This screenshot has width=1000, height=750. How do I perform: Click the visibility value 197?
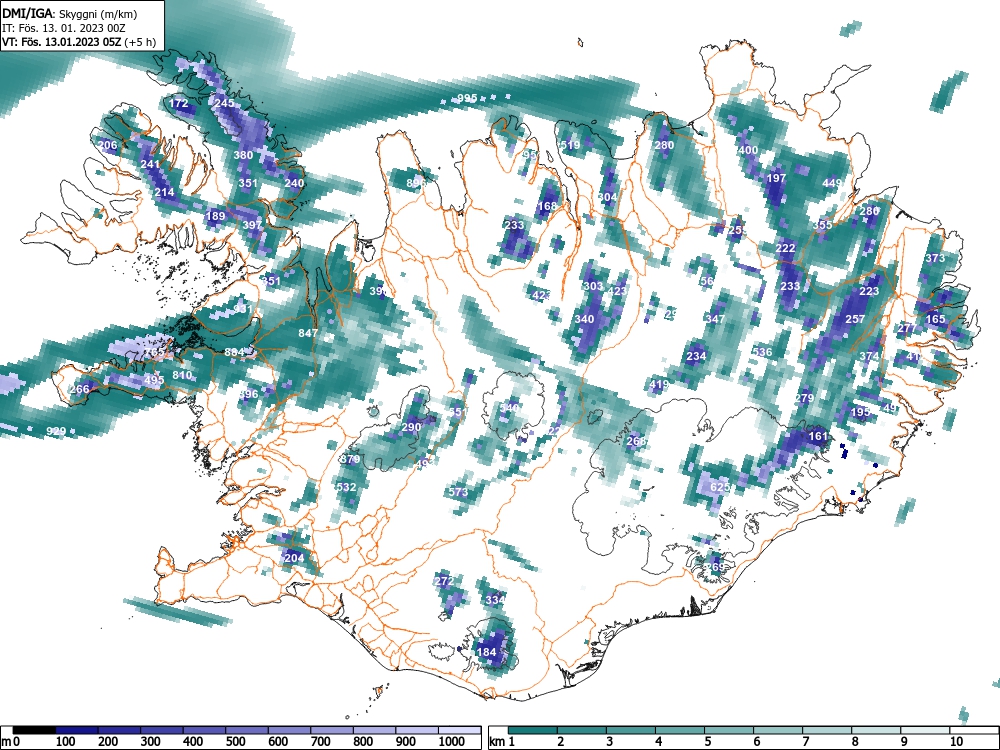(x=776, y=178)
